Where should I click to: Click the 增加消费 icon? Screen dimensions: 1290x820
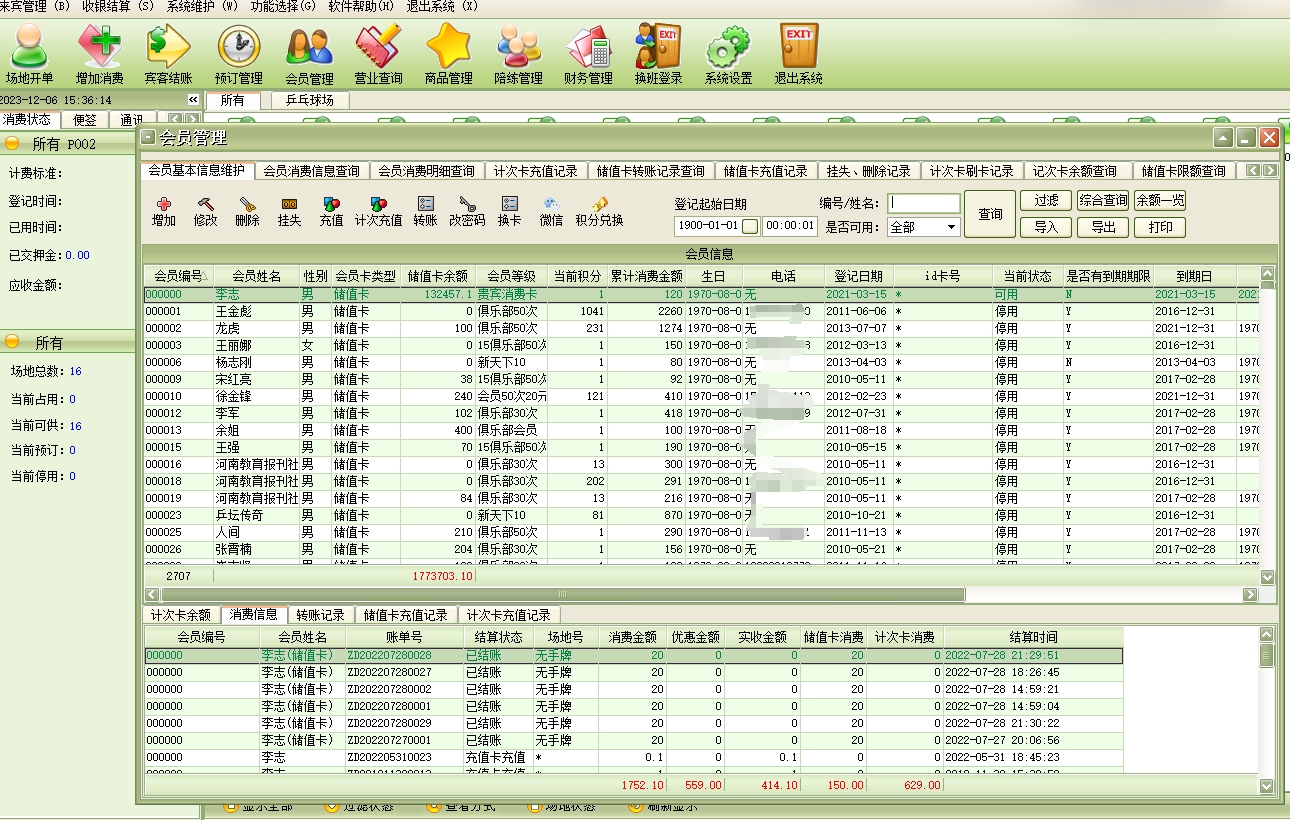pyautogui.click(x=99, y=54)
